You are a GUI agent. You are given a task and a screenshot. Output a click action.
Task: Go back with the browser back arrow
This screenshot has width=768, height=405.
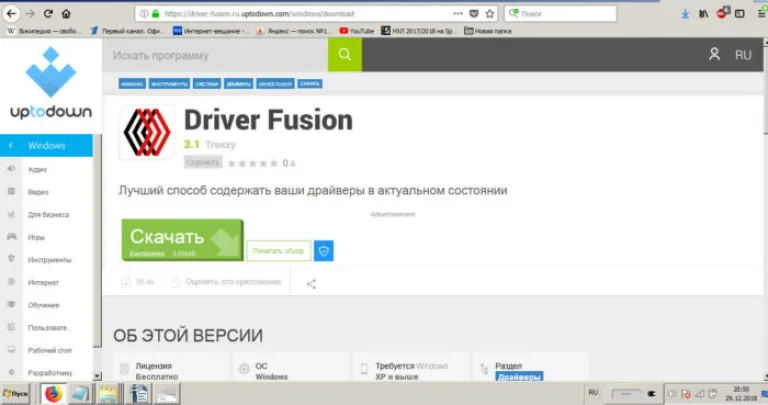tap(11, 14)
